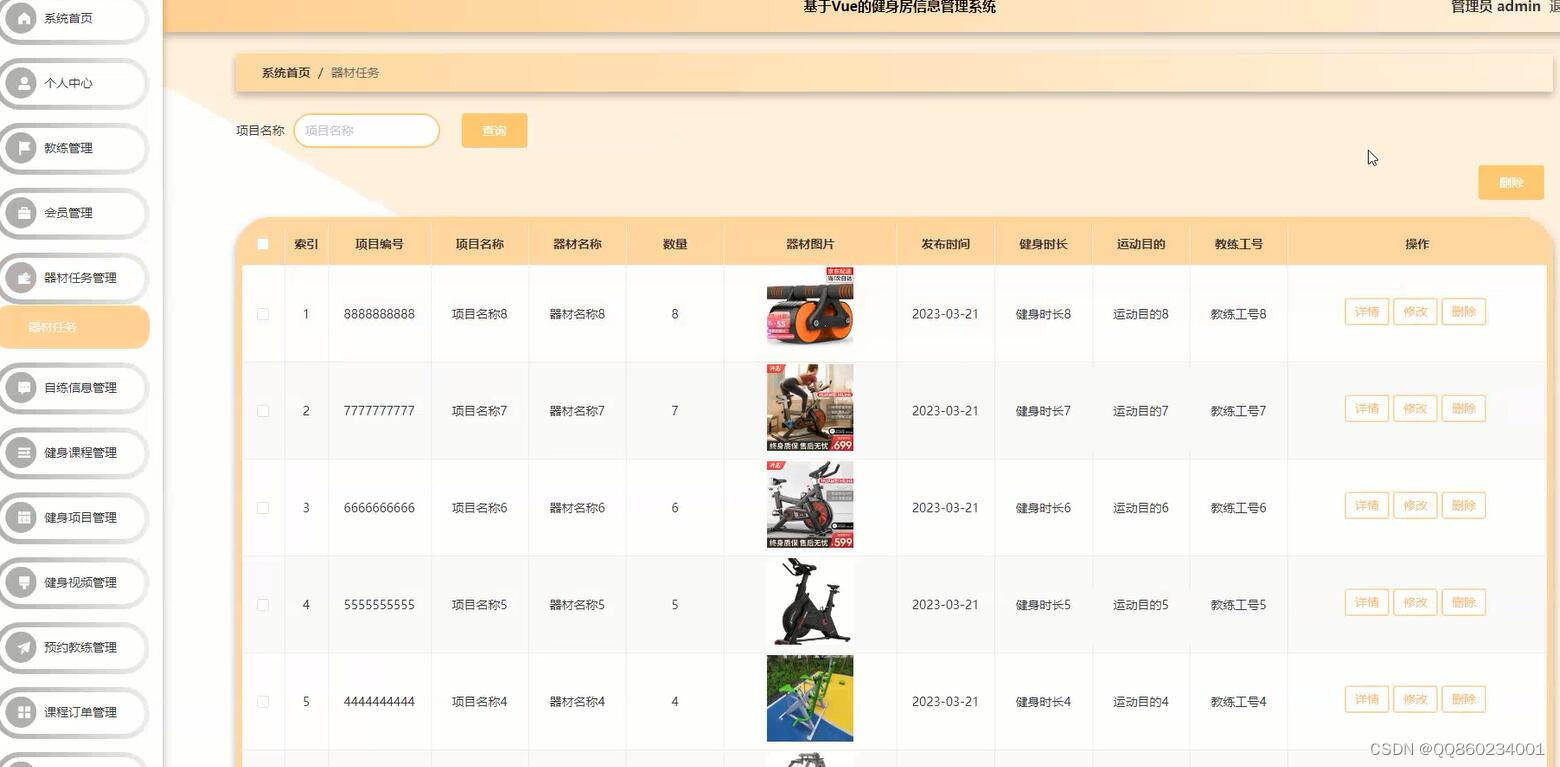Click the batch 删除 button above table
Image resolution: width=1560 pixels, height=767 pixels.
(x=1511, y=183)
